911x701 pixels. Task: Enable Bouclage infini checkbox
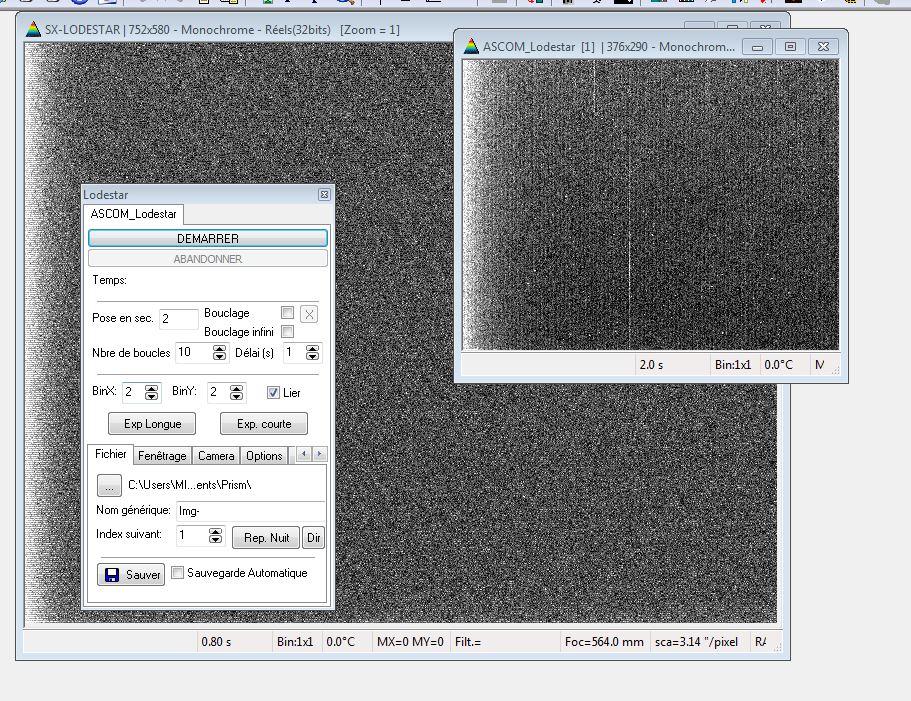pos(288,332)
